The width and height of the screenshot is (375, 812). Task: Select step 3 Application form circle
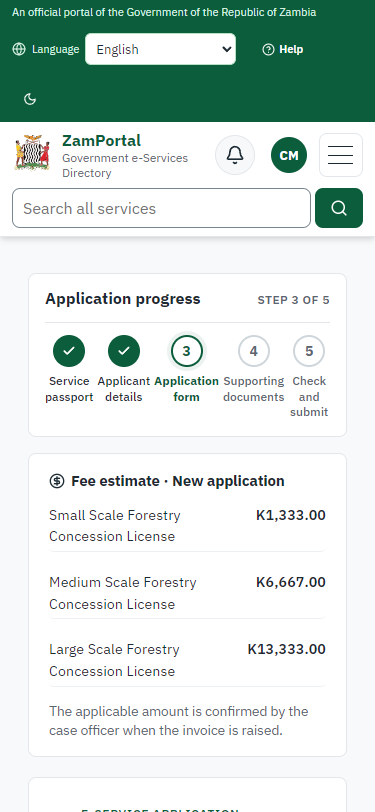[186, 351]
